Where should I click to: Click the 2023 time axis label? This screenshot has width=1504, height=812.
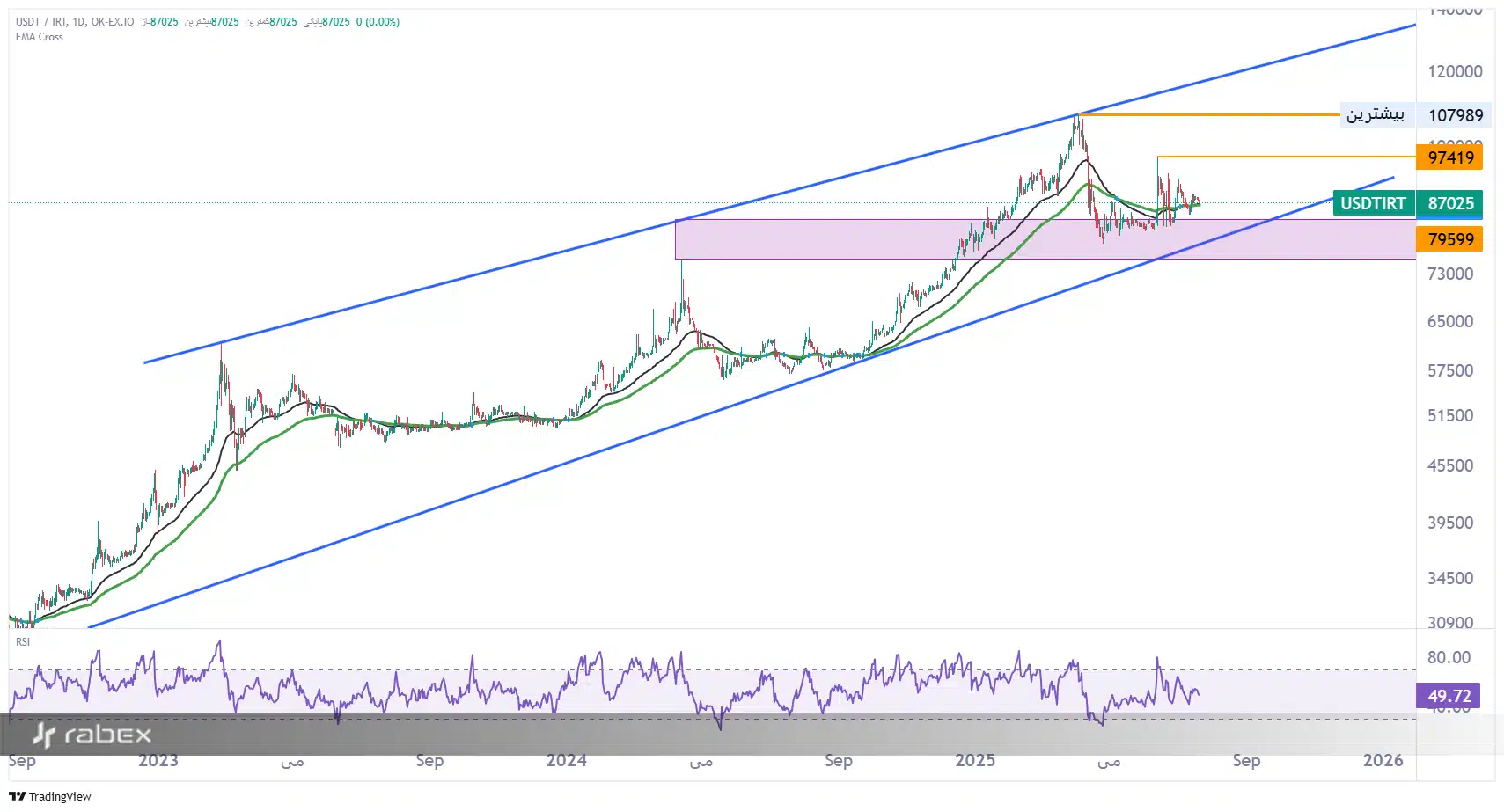coord(158,761)
